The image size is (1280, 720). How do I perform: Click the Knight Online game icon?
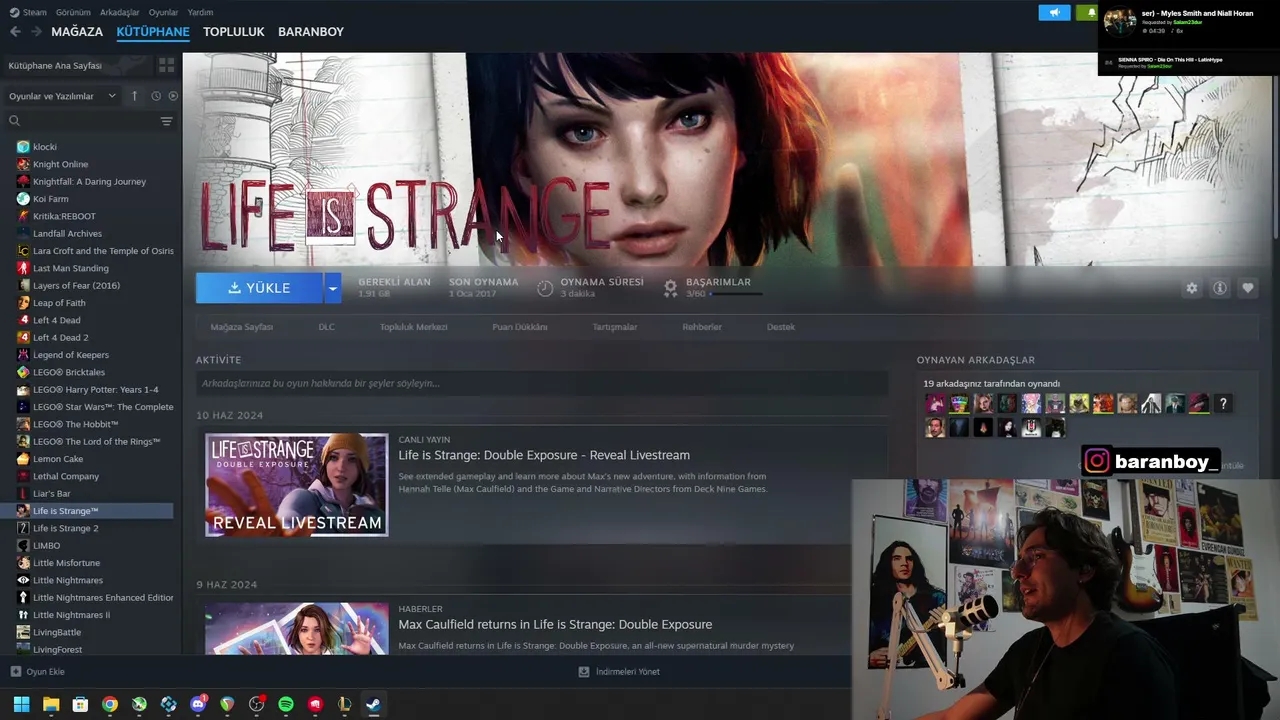click(23, 164)
